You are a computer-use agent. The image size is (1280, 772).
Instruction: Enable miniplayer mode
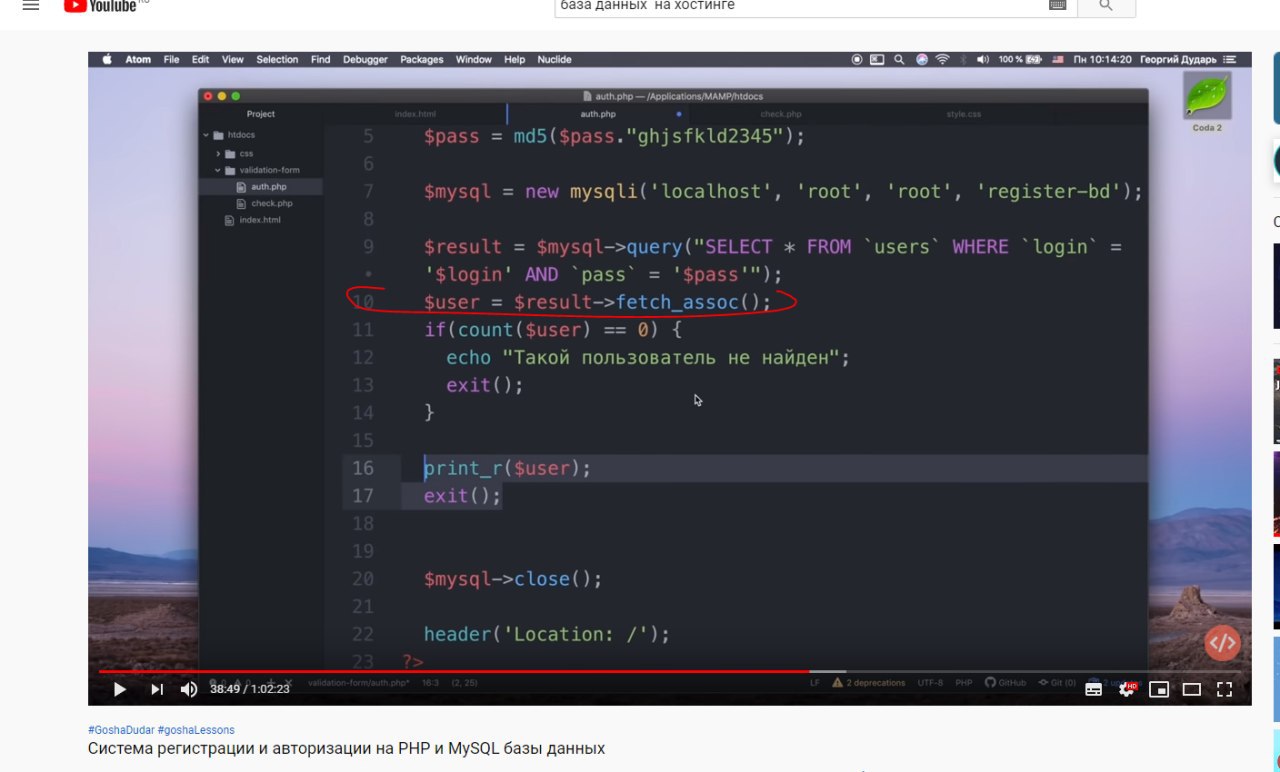[x=1159, y=689]
